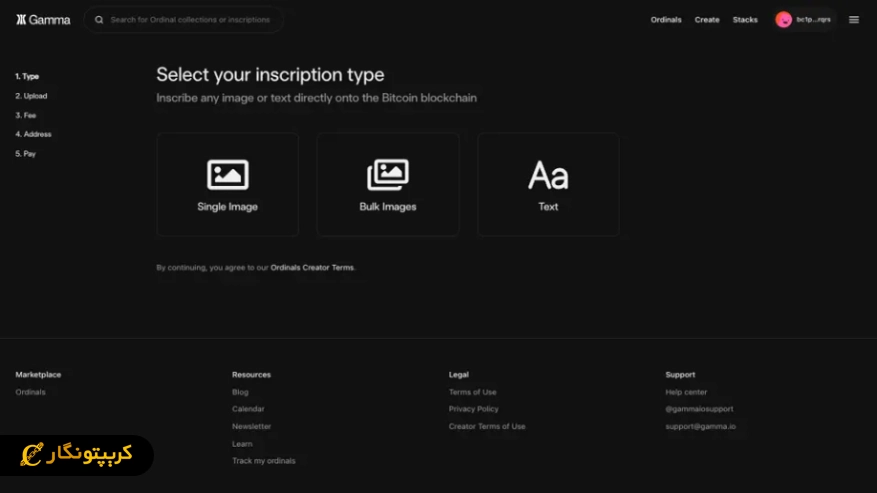Click the pink wallet avatar icon
Viewport: 877px width, 493px height.
(784, 20)
